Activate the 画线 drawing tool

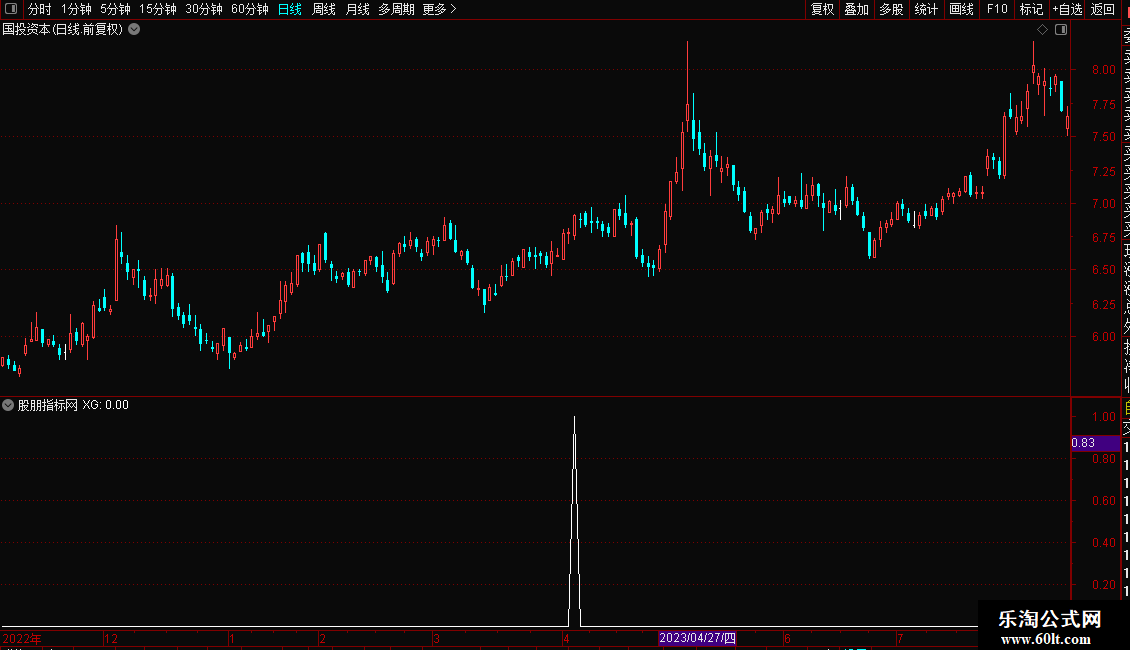pyautogui.click(x=961, y=9)
